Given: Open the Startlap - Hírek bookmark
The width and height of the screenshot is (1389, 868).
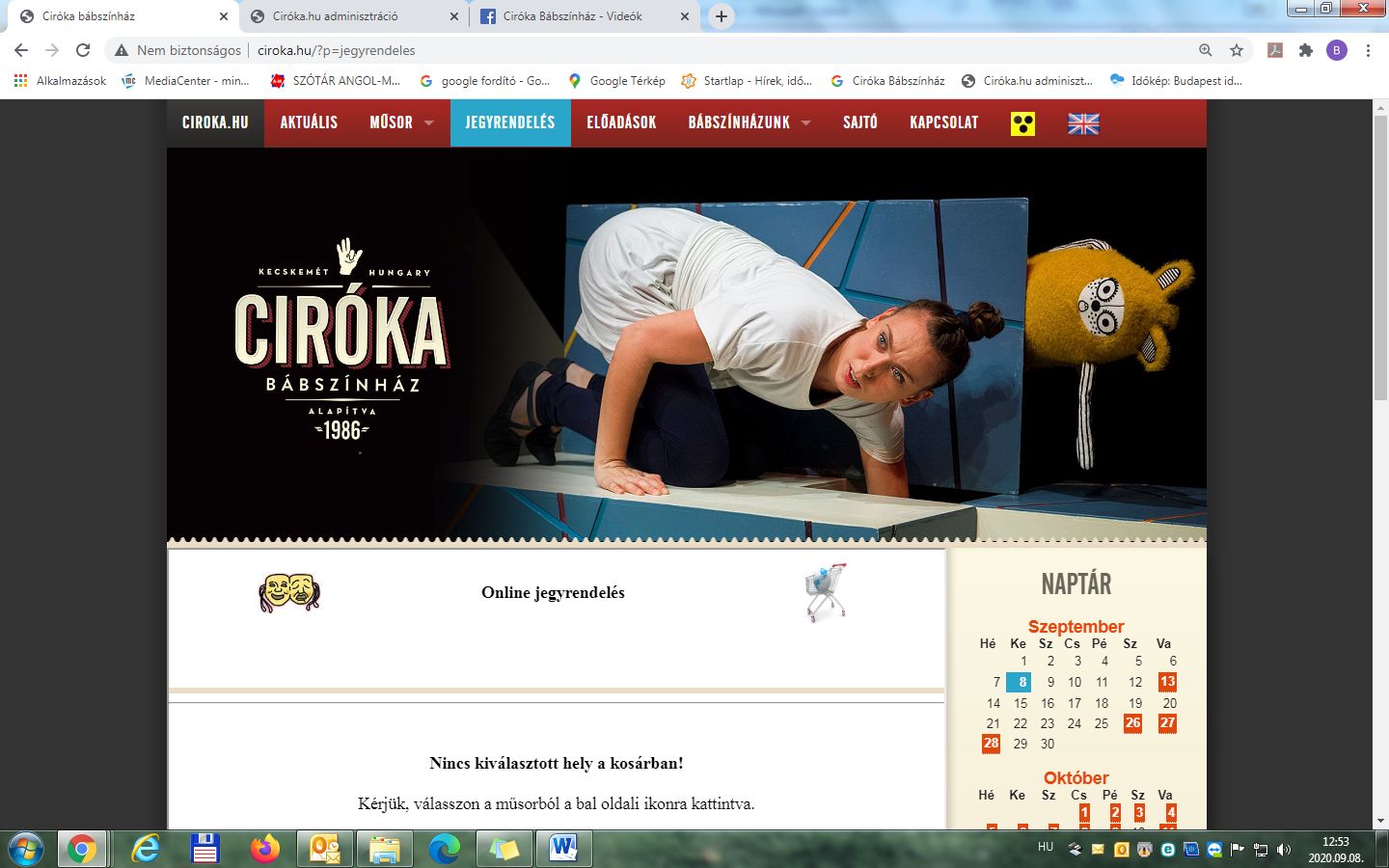Looking at the screenshot, I should pos(747,81).
